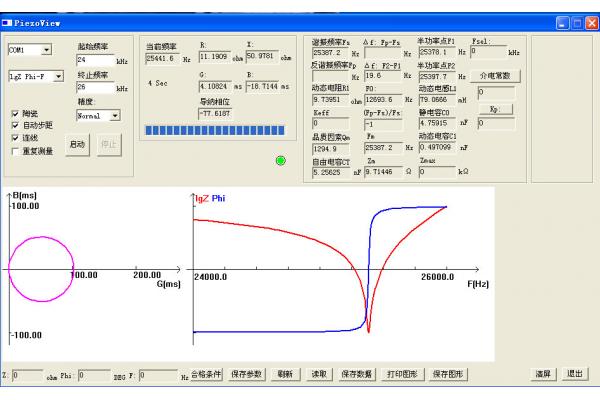
Task: Click the empty 反谐振频率Fp field
Action: pos(330,76)
